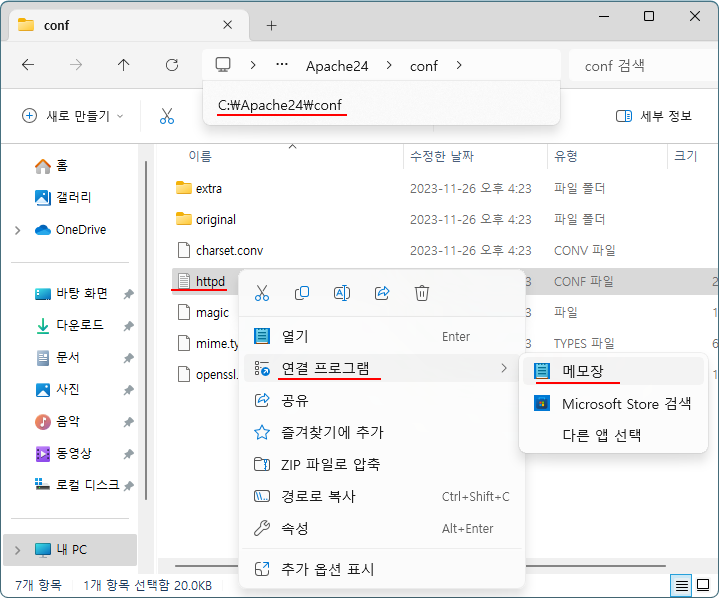Choose 공유 in the context menu
The image size is (719, 598).
click(382, 400)
